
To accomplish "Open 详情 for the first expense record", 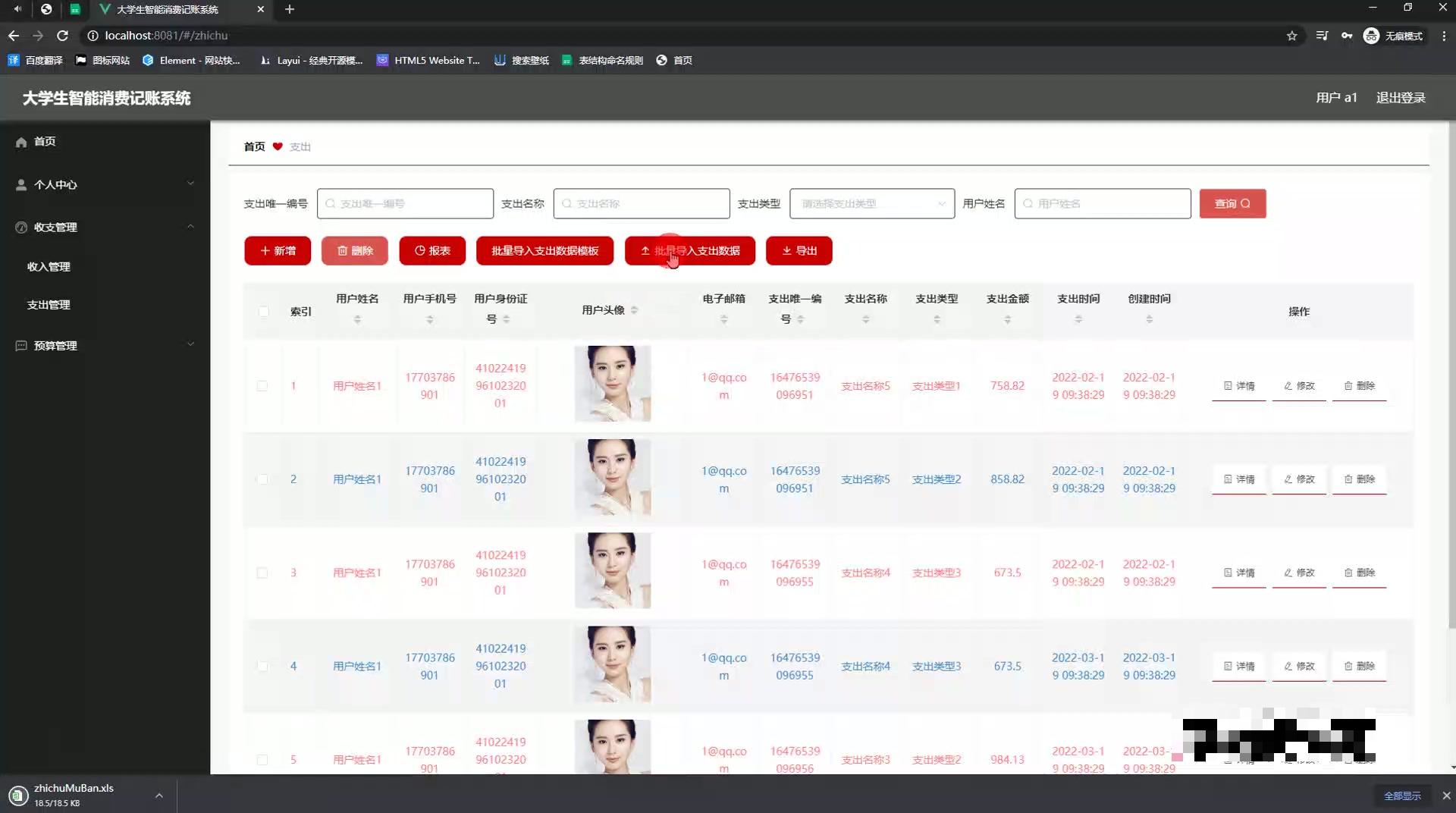I will point(1238,385).
